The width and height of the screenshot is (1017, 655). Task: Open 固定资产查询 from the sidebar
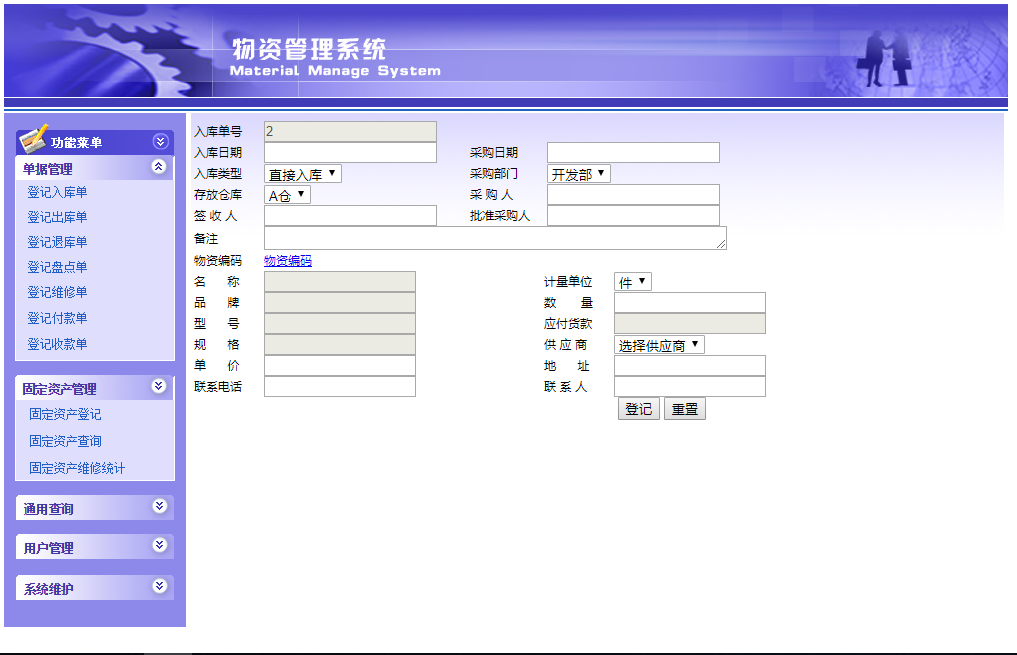coord(65,441)
